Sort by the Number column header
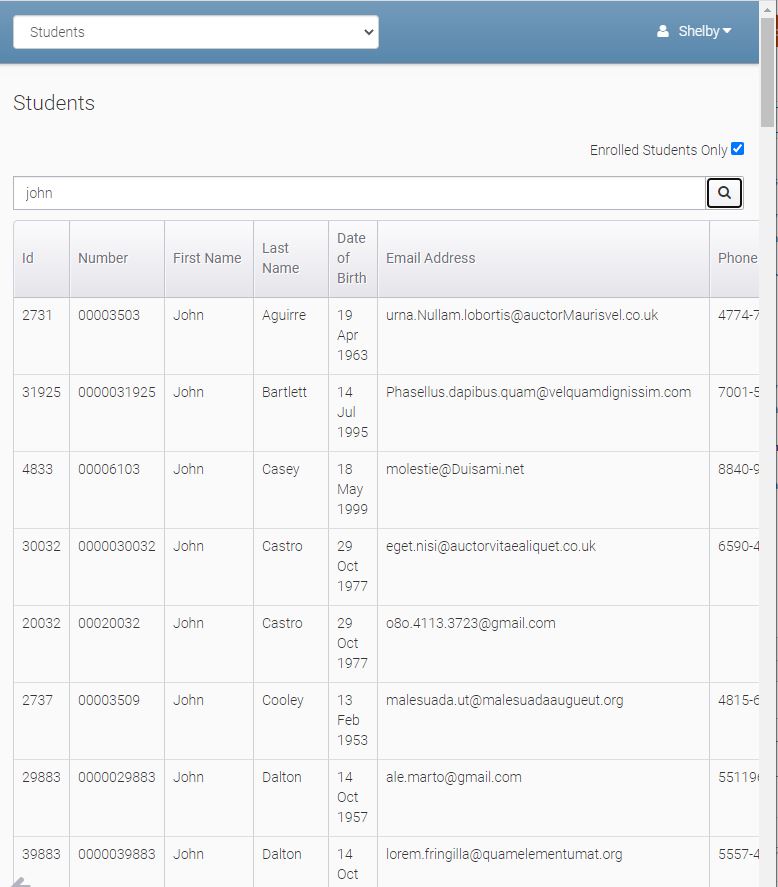Viewport: 778px width, 887px height. (x=103, y=258)
